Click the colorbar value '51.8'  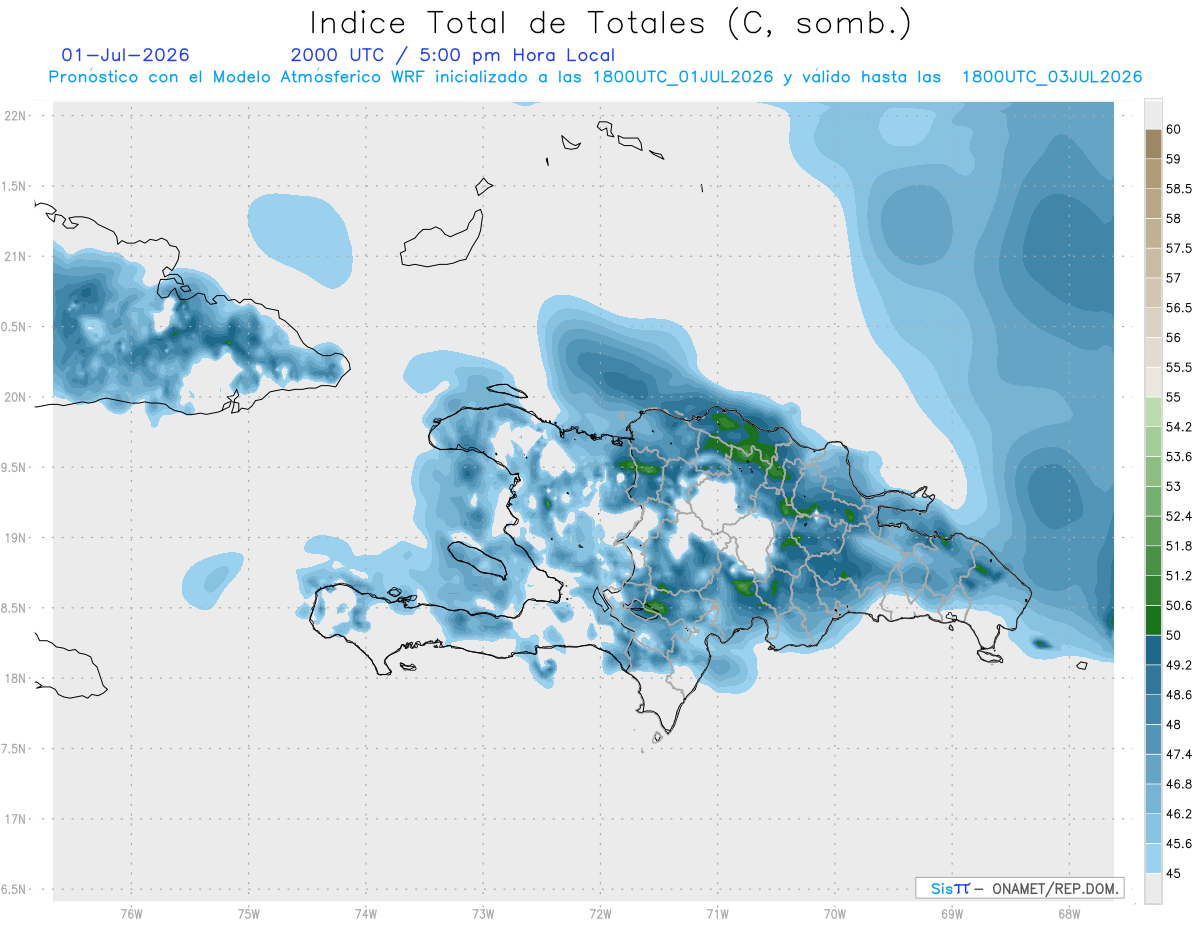(x=1178, y=546)
